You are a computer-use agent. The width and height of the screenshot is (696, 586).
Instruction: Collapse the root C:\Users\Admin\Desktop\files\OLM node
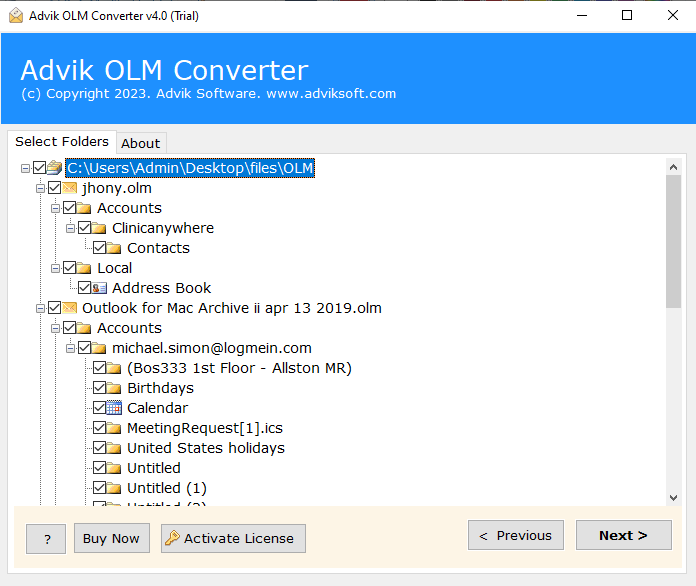pyautogui.click(x=25, y=168)
